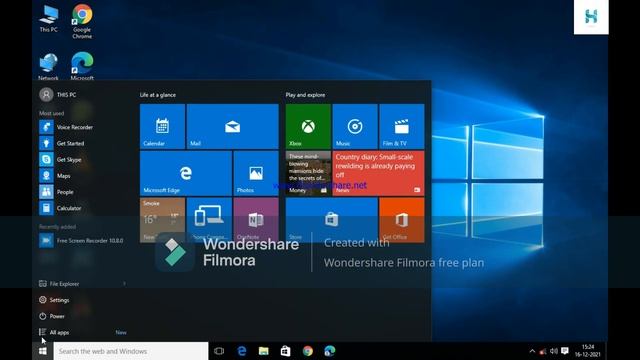Open the Get Office tile
This screenshot has height=360, width=640.
tap(402, 220)
